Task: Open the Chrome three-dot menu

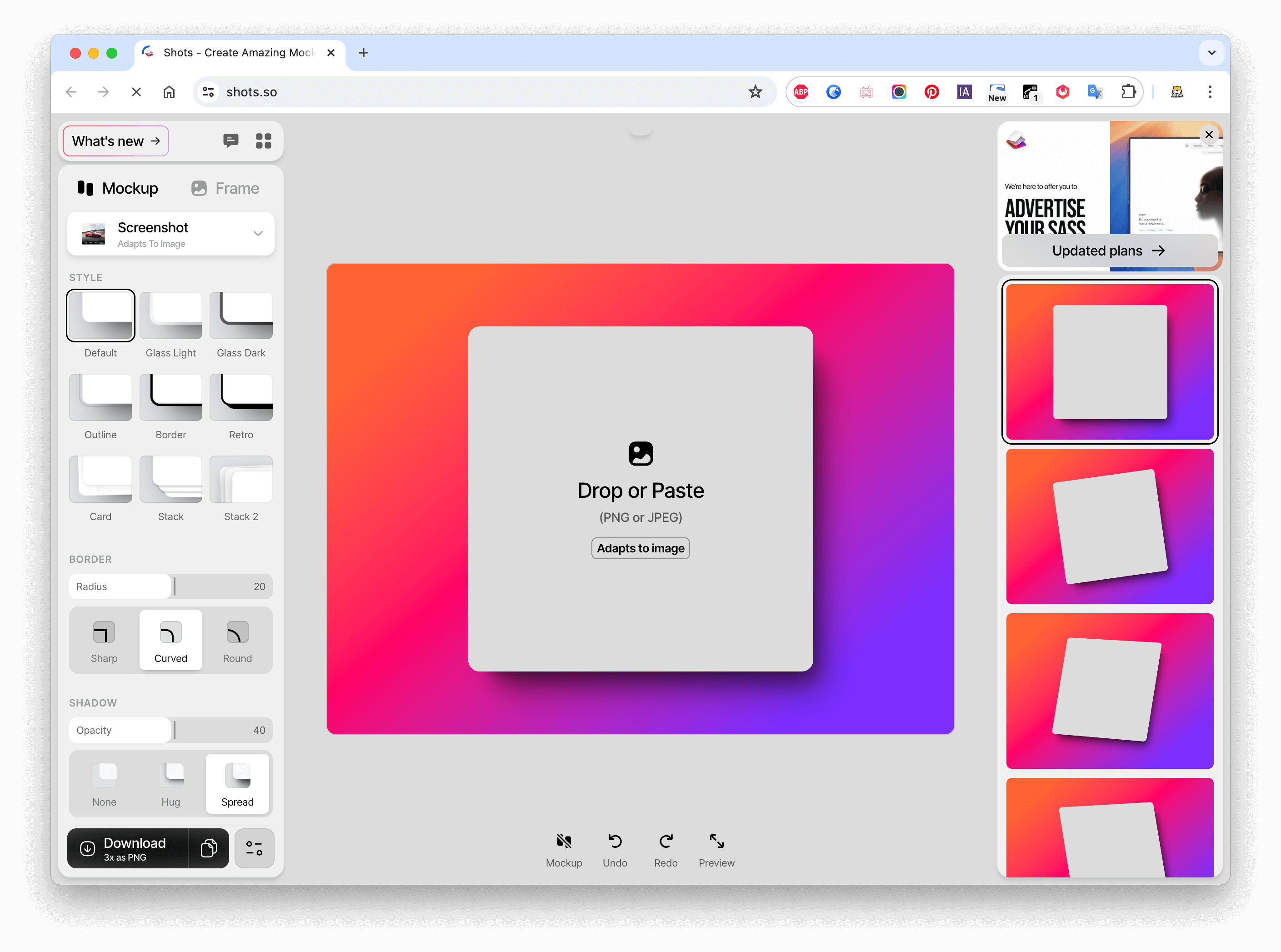Action: point(1210,92)
